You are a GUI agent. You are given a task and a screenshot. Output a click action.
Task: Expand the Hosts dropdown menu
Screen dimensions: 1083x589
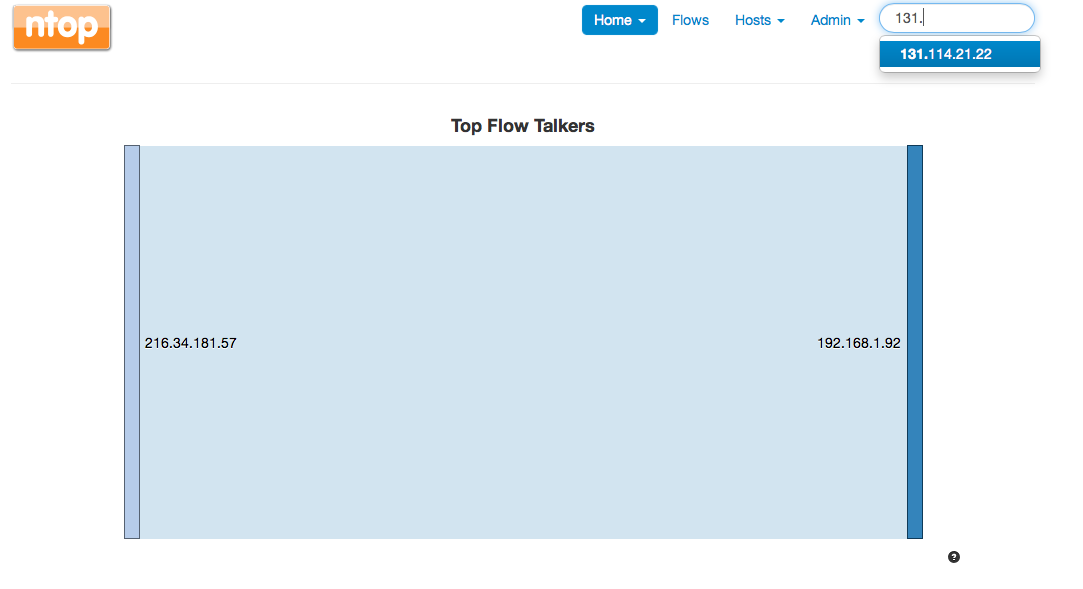760,20
